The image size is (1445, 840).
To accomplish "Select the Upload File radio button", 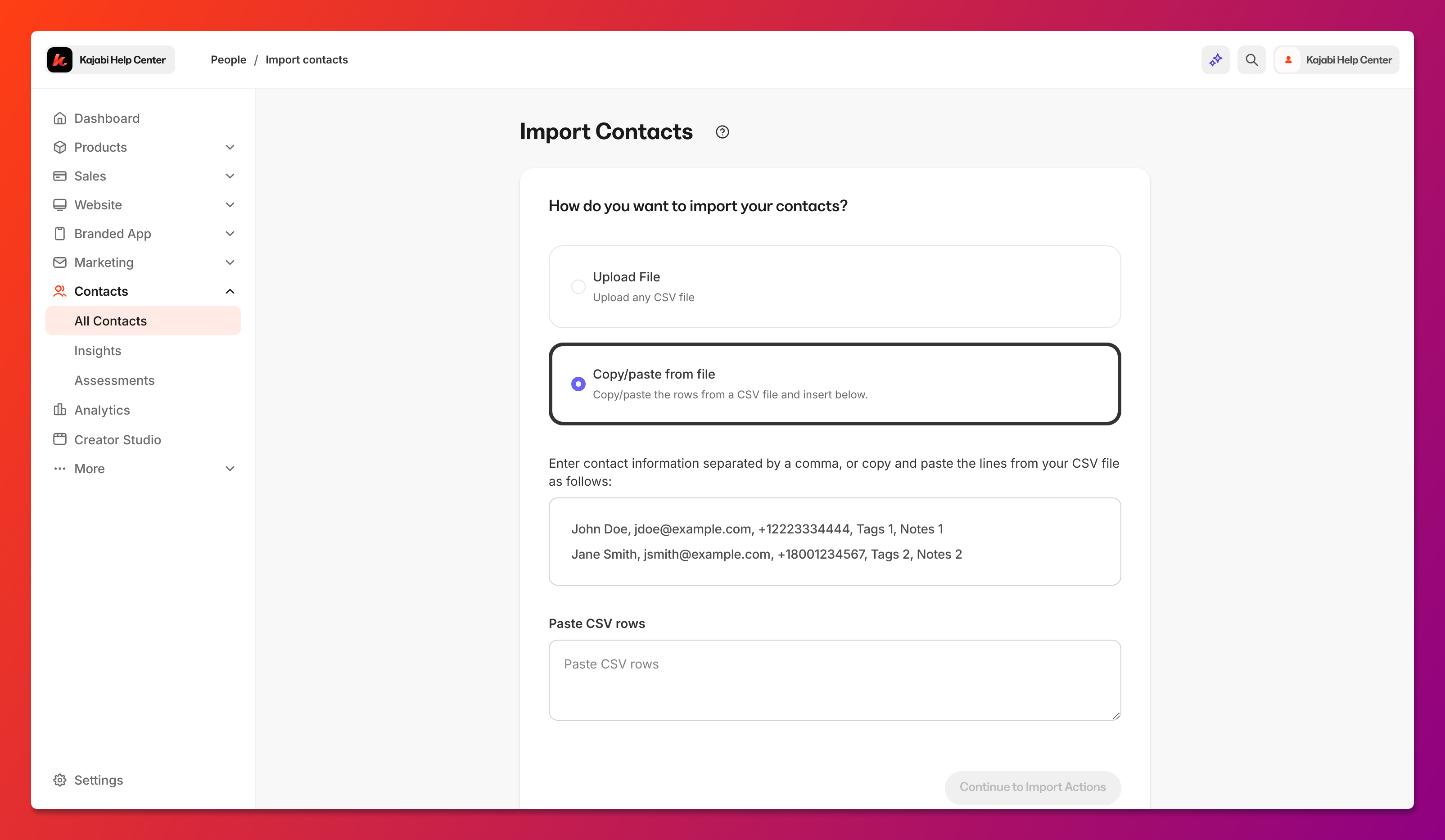I will pos(578,287).
